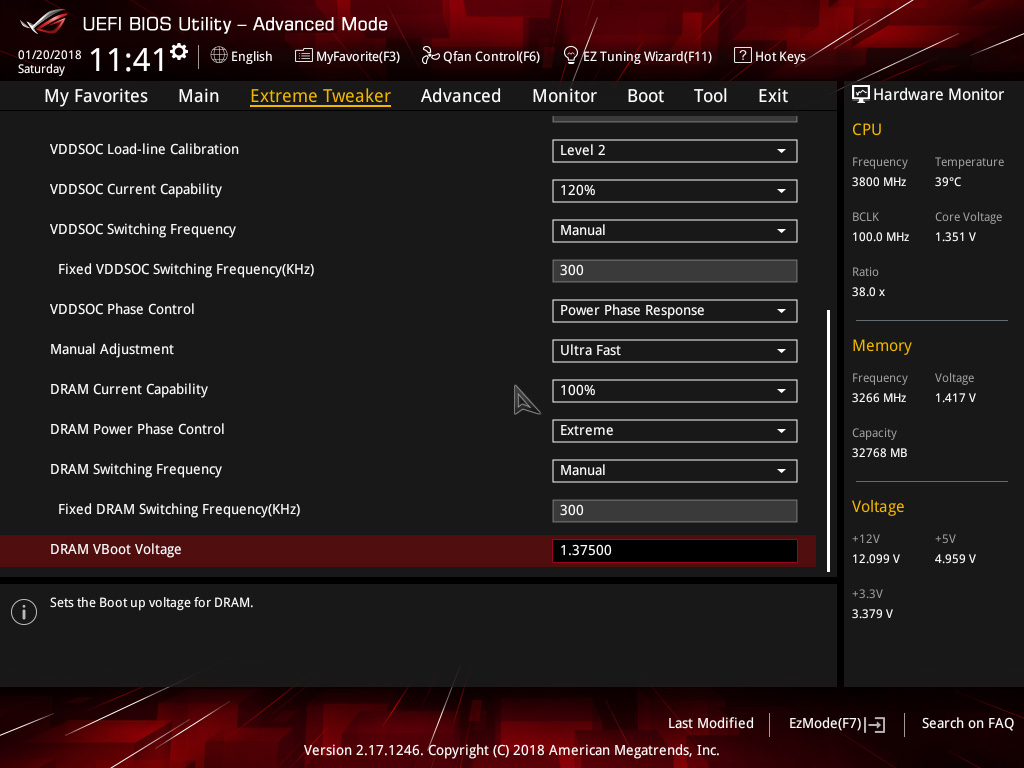Open DRAM Power Phase Control dropdown
Viewport: 1024px width, 768px height.
(675, 430)
